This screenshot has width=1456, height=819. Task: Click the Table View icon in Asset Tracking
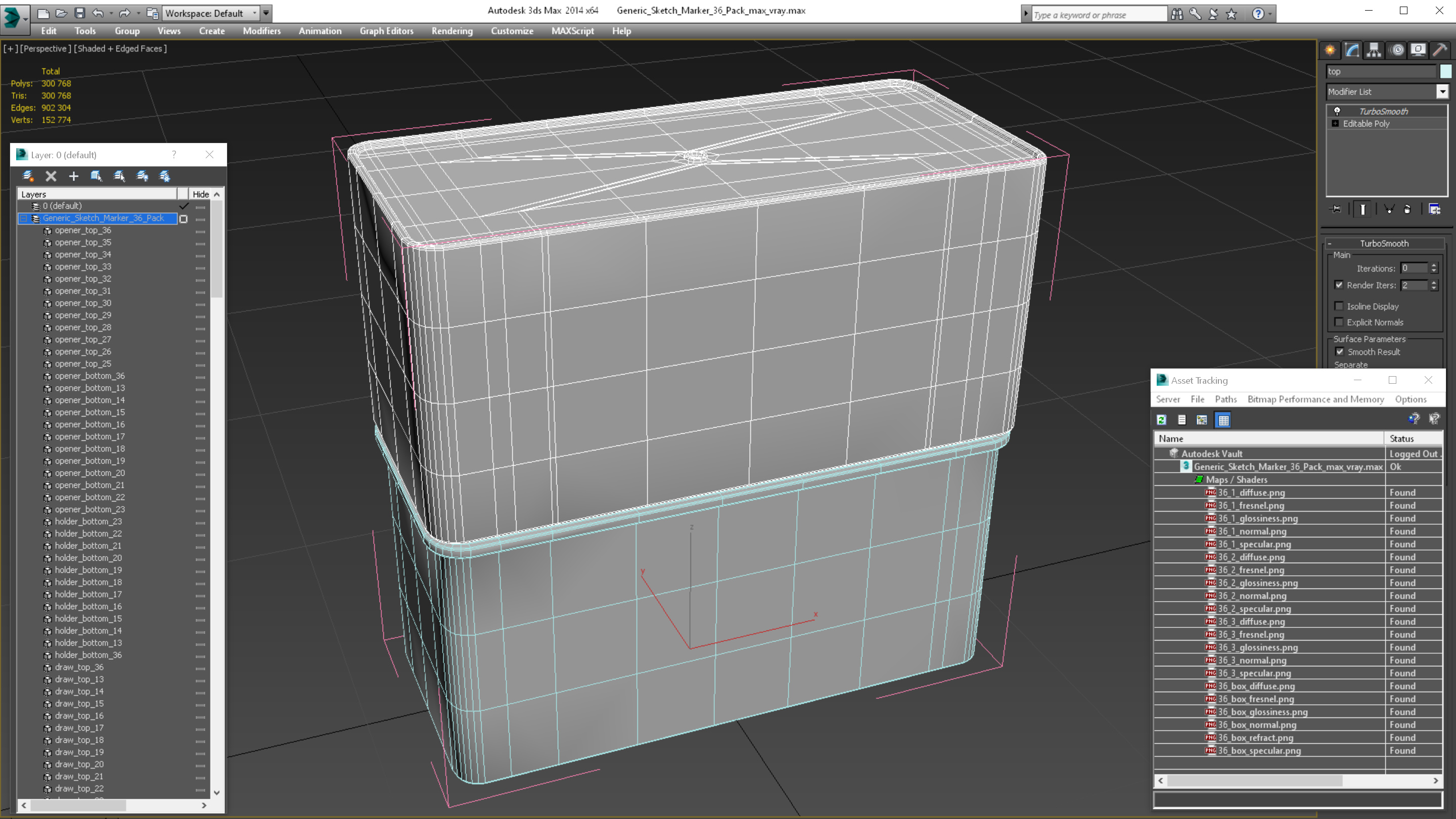pyautogui.click(x=1223, y=420)
